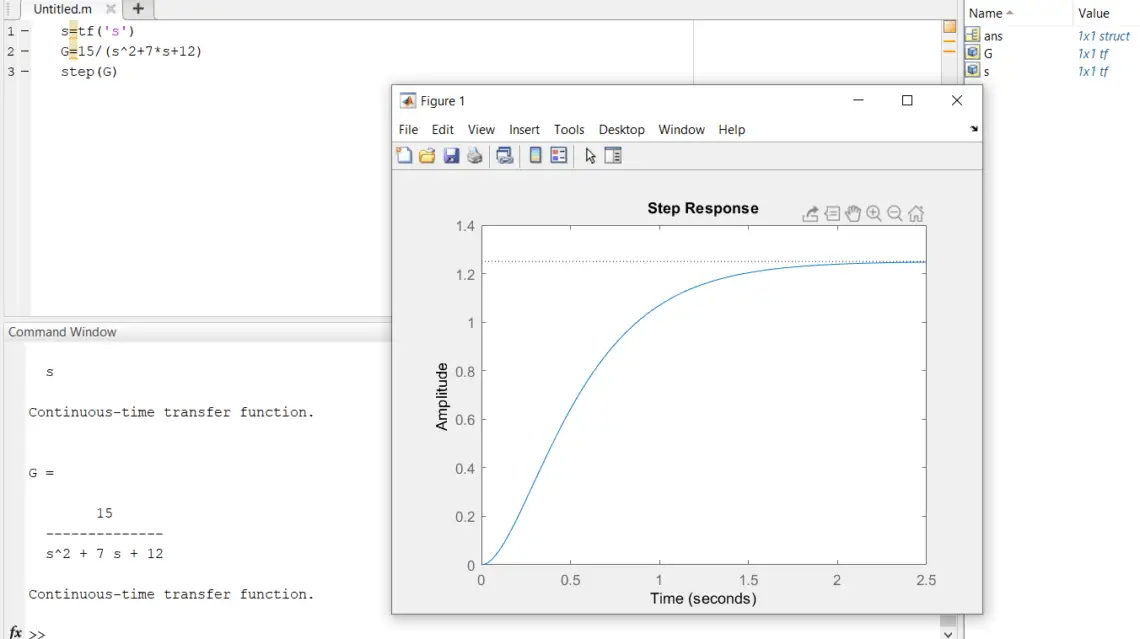Click the dock arrow at the figure menu bar's right
Screen dimensions: 1140x639
[x=974, y=129]
